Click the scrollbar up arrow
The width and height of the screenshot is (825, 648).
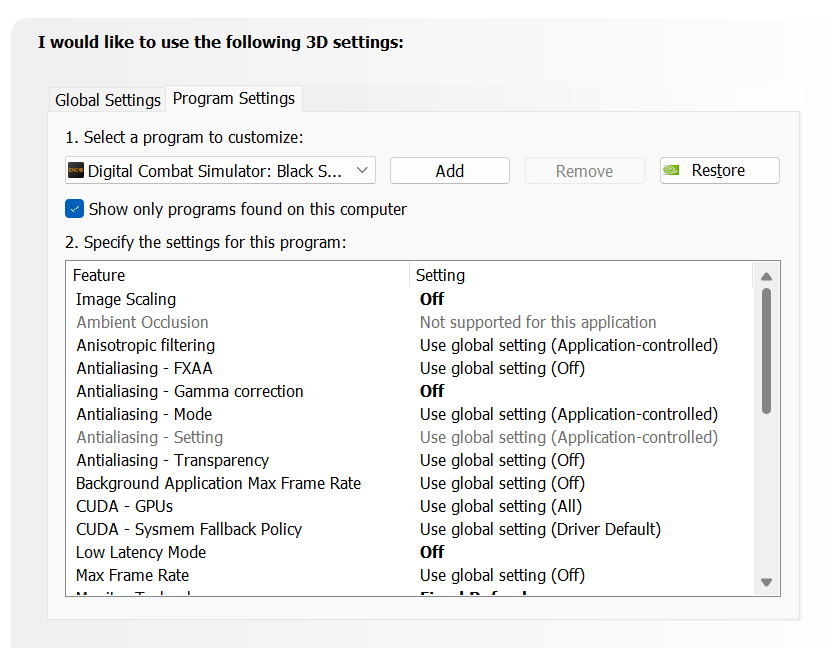coord(766,277)
